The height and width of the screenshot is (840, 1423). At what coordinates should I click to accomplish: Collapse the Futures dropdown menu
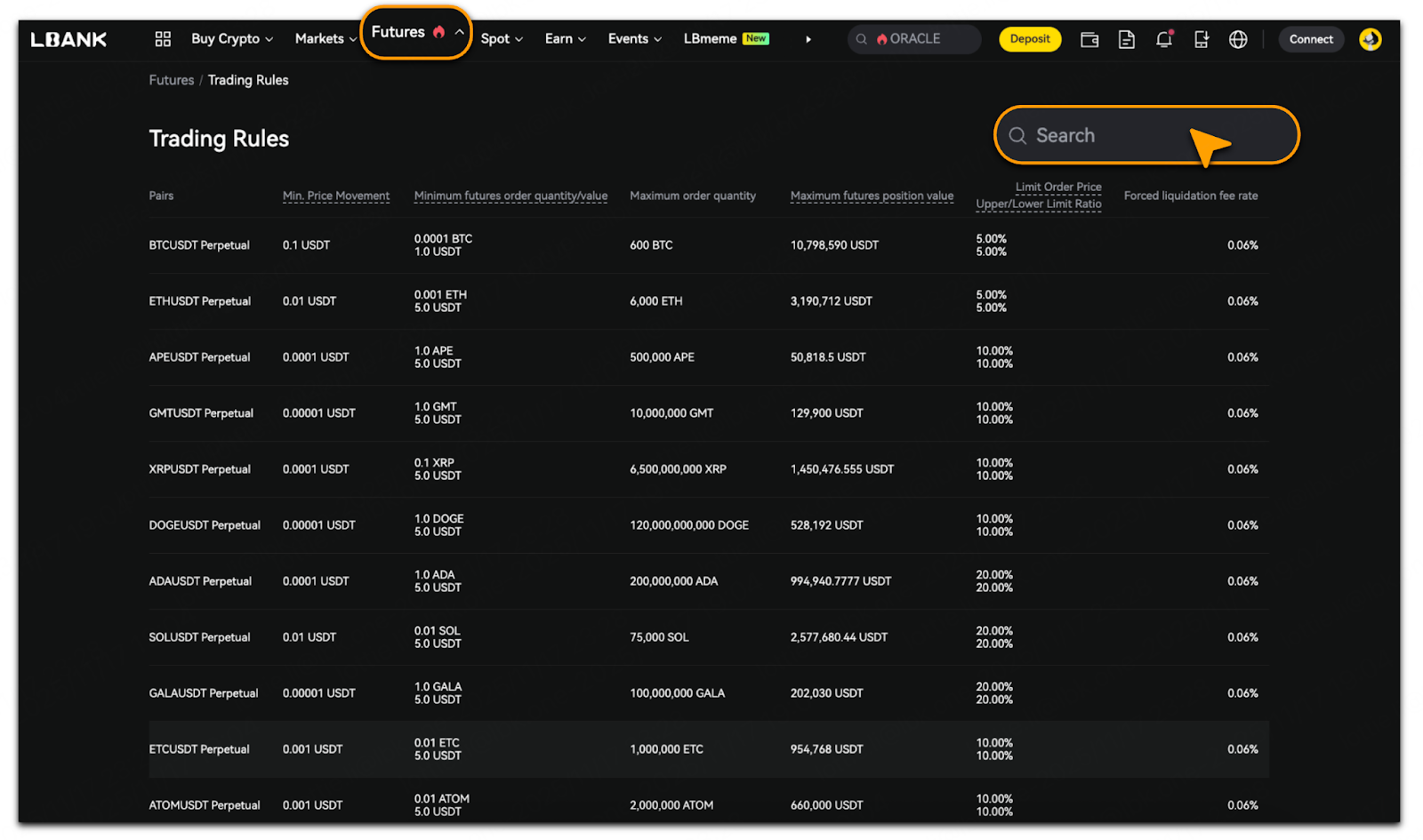pyautogui.click(x=416, y=33)
